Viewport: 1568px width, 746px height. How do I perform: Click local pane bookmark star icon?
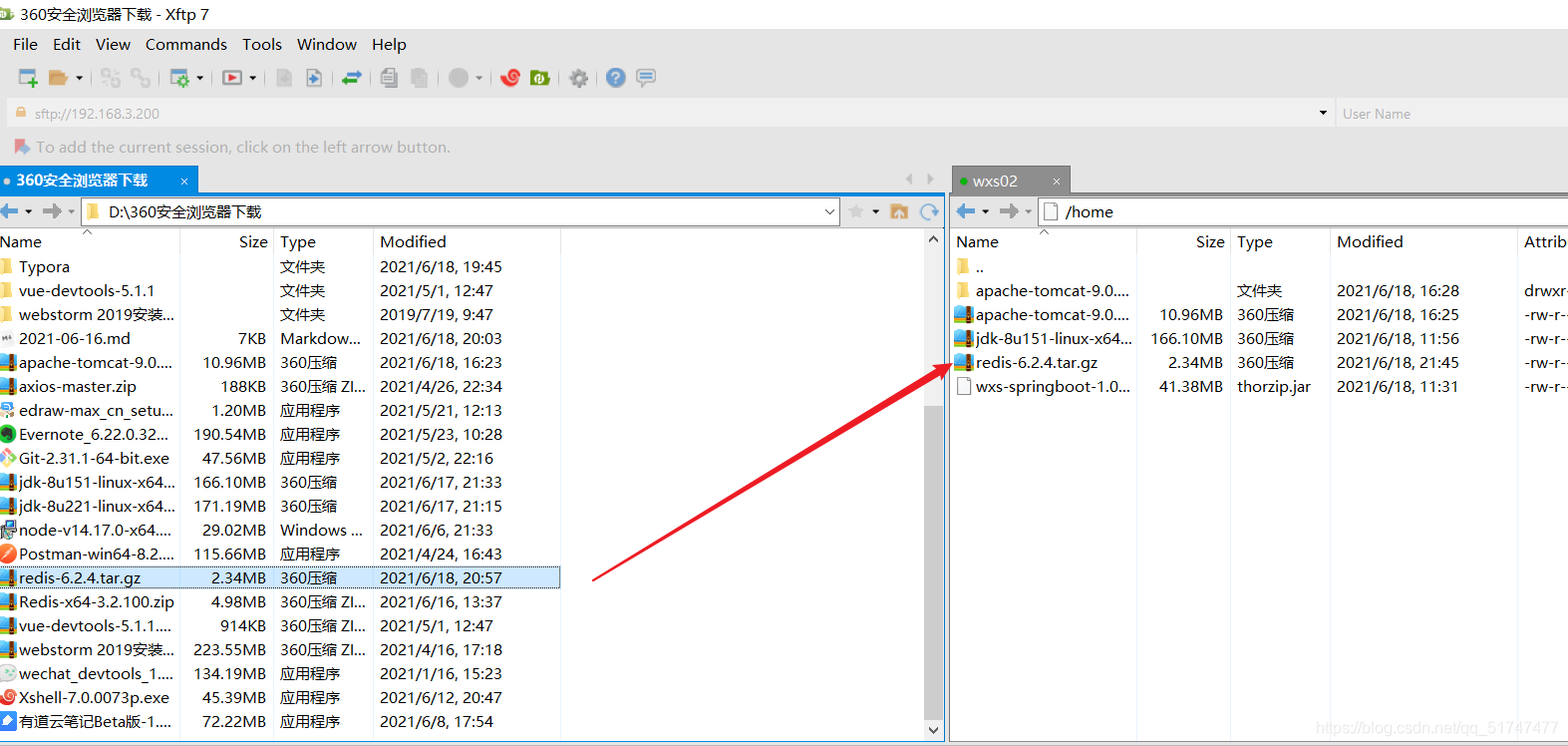pyautogui.click(x=855, y=210)
